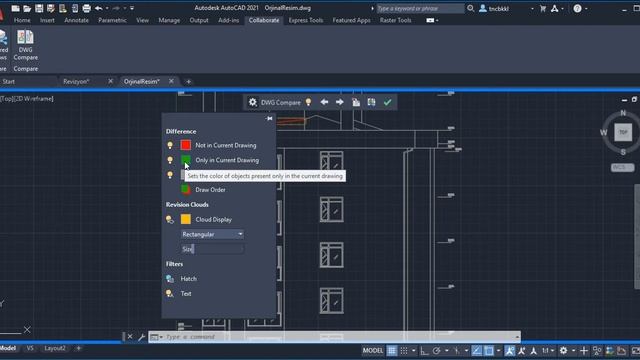The image size is (640, 360).
Task: Open the quick access customize dropdown
Action: click(132, 8)
